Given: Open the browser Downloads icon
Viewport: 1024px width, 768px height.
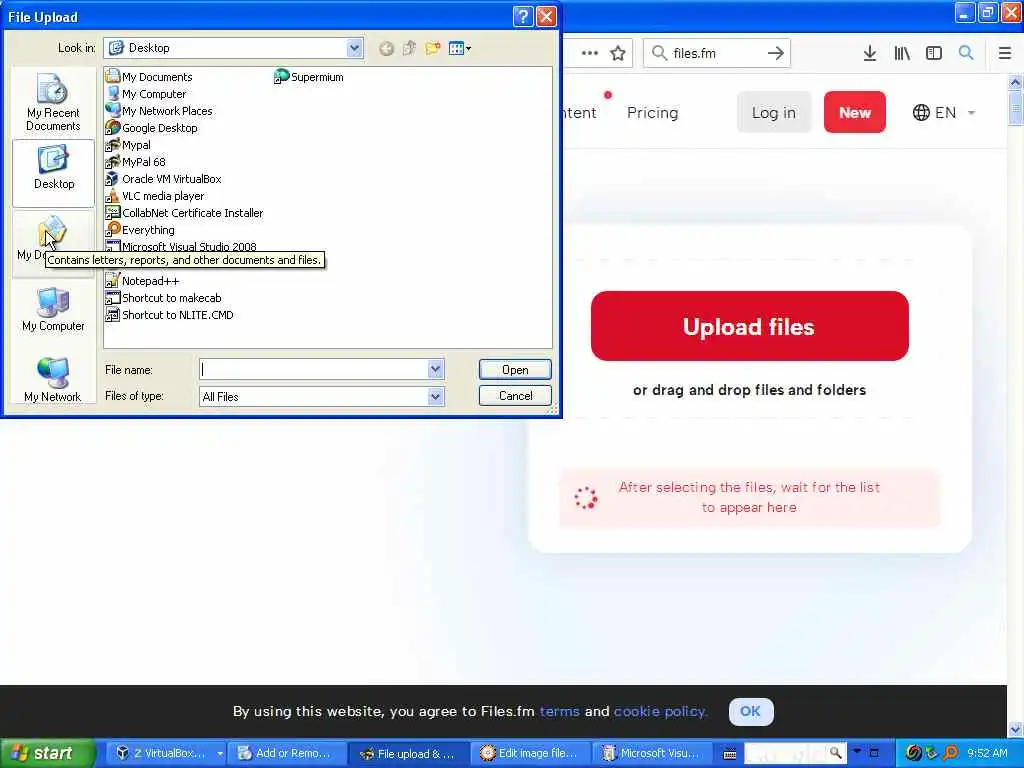Looking at the screenshot, I should click(x=870, y=53).
